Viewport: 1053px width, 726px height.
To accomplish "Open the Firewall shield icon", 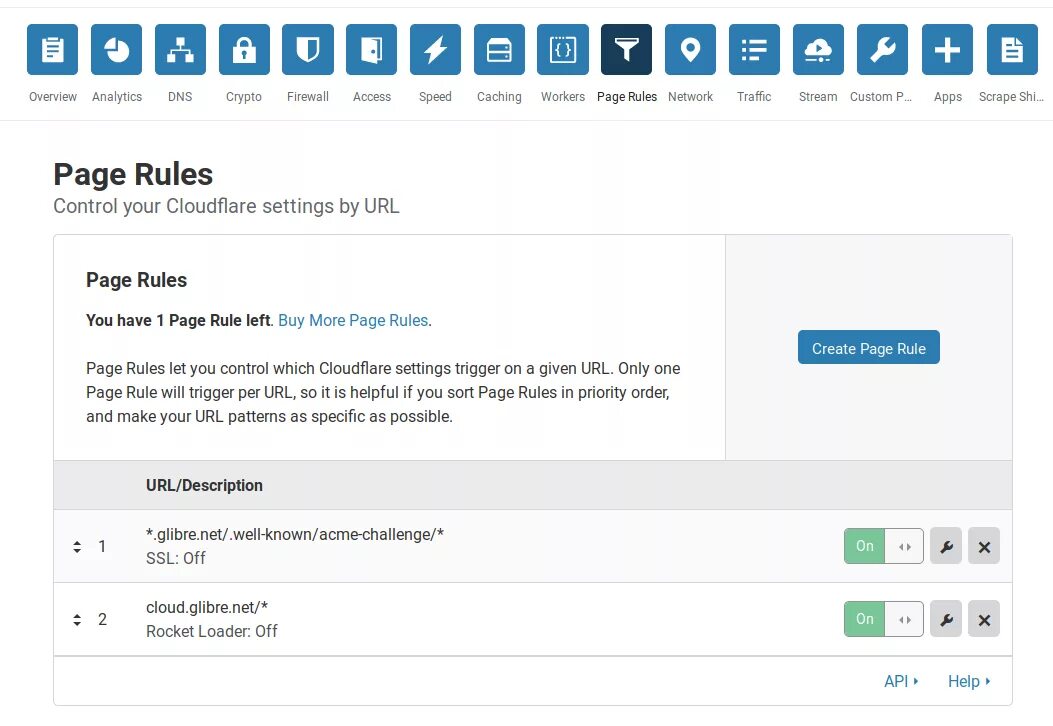I will pos(308,50).
